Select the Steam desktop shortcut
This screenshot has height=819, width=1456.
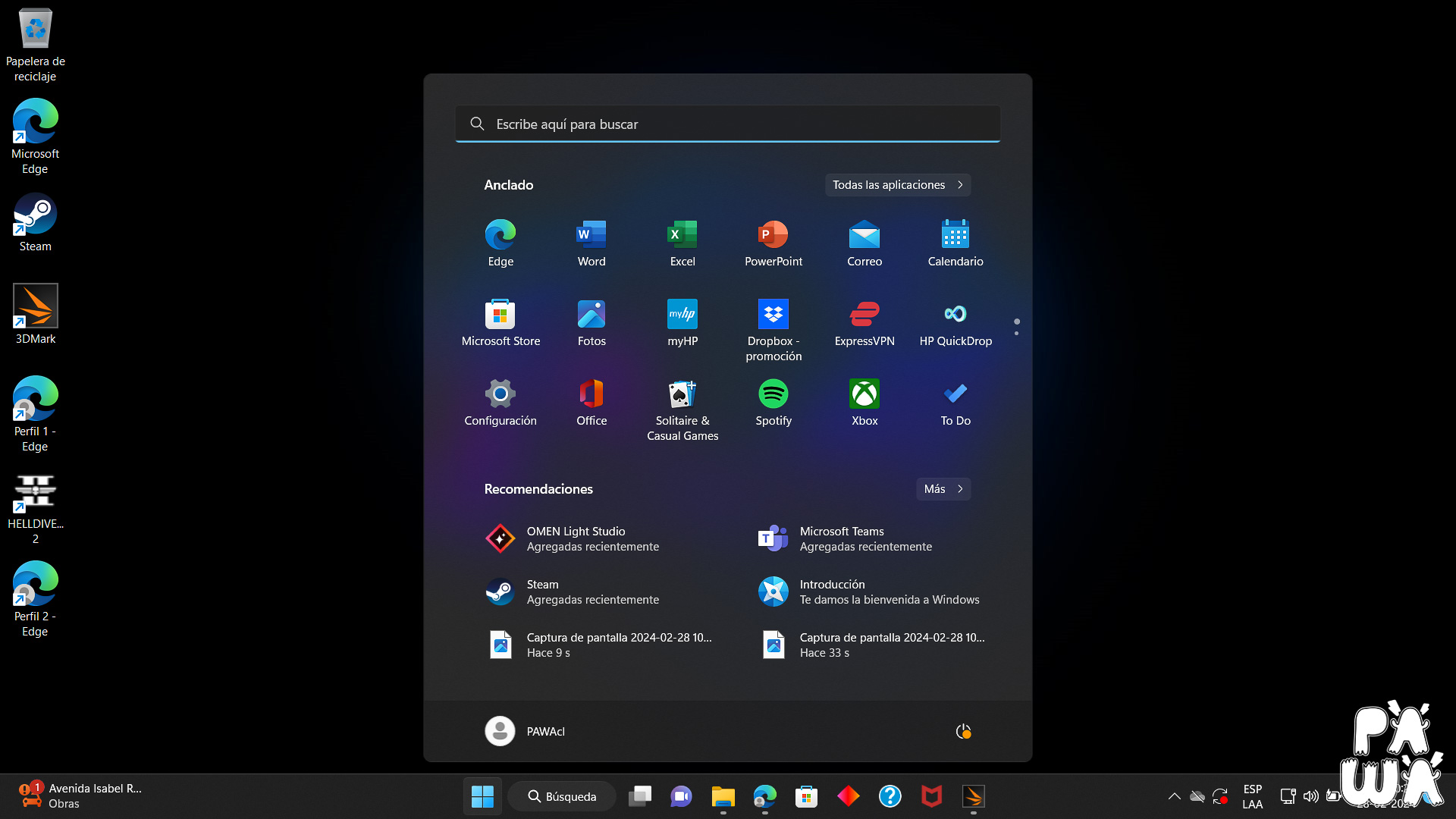point(36,222)
